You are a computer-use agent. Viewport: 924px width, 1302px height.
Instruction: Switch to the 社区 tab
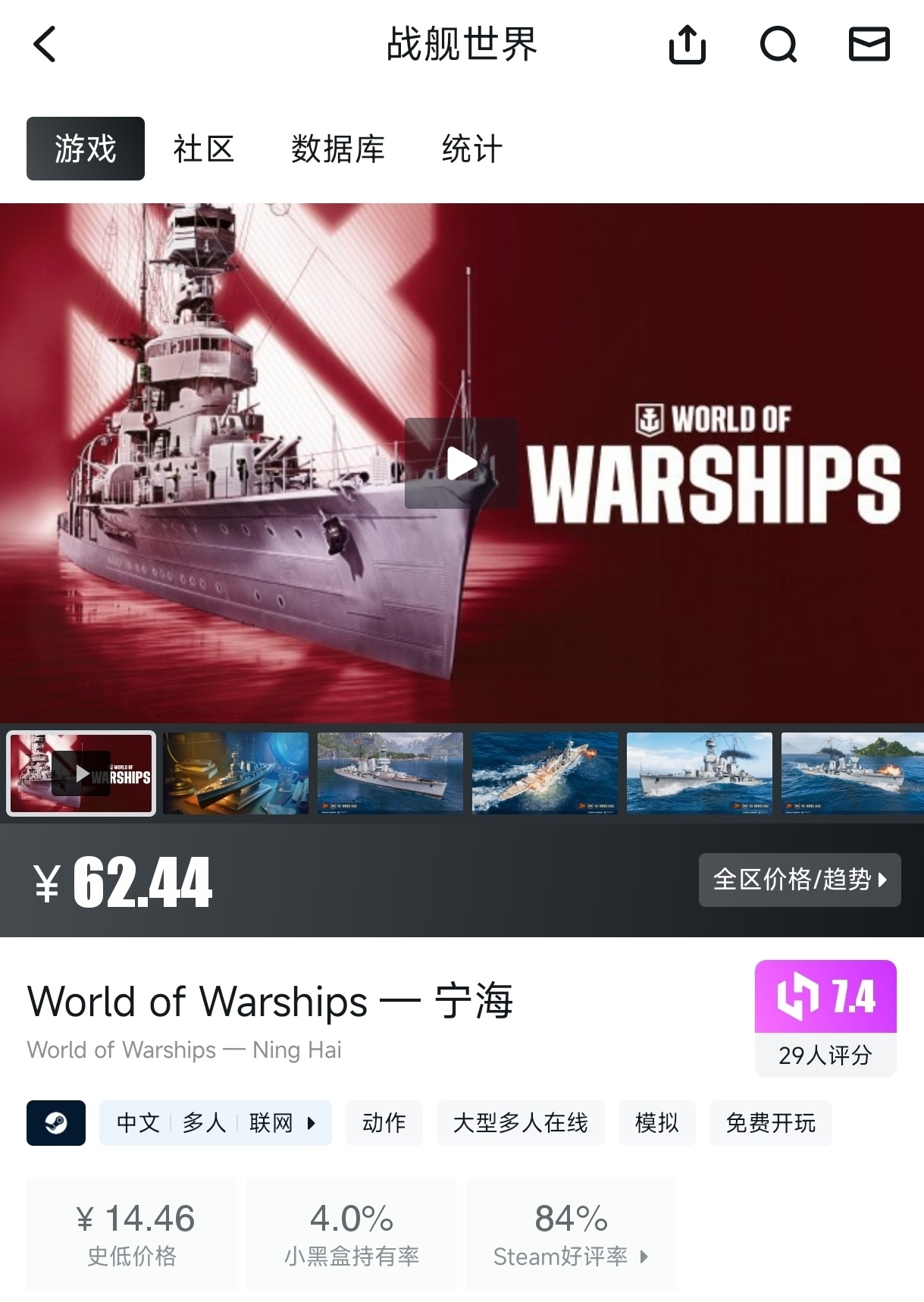pyautogui.click(x=203, y=149)
